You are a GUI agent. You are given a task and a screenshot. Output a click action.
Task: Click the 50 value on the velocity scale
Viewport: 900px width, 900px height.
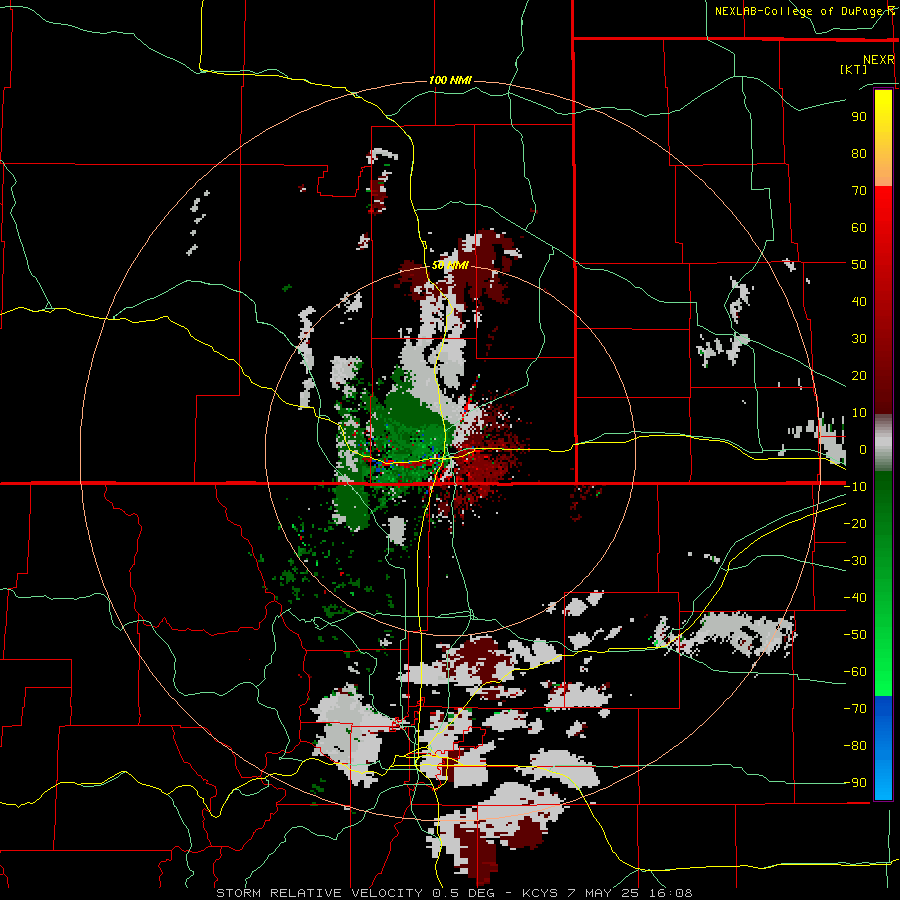(x=859, y=265)
